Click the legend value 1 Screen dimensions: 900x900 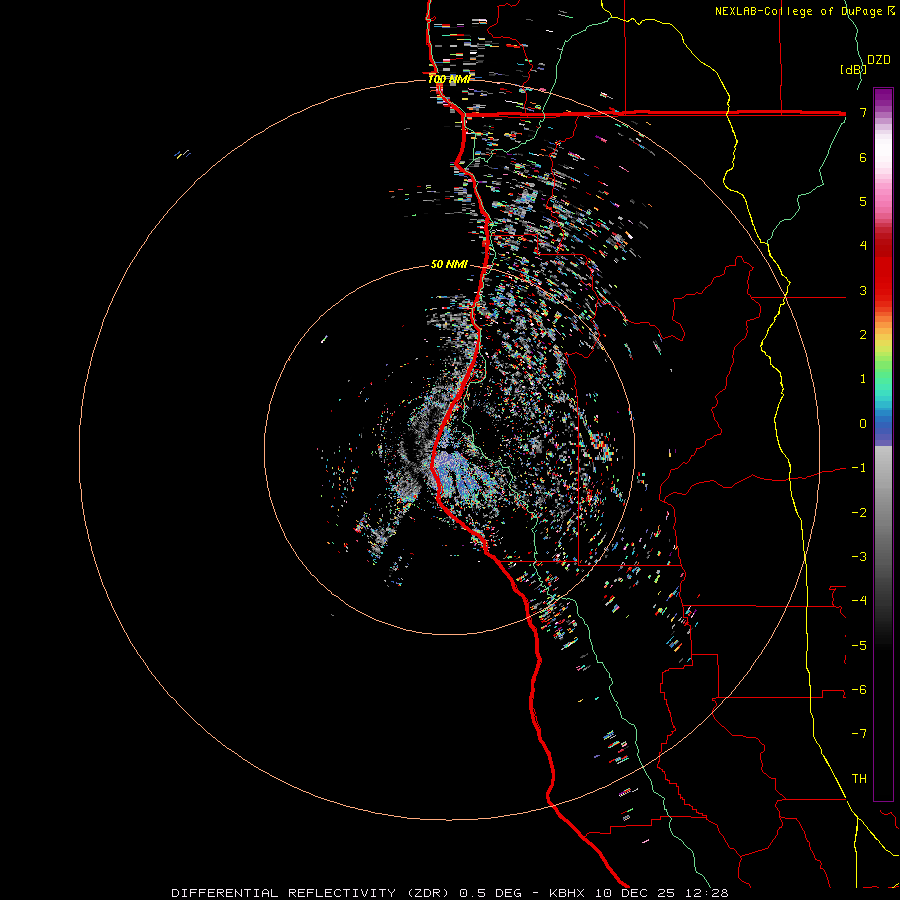[x=863, y=379]
